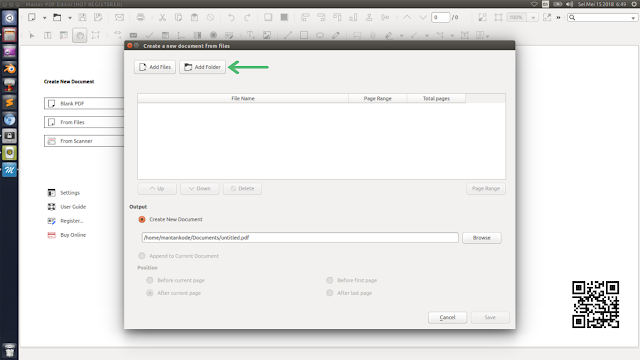Click Blank PDF in Create New Document
Screen dimensions: 640x360
pos(84,103)
